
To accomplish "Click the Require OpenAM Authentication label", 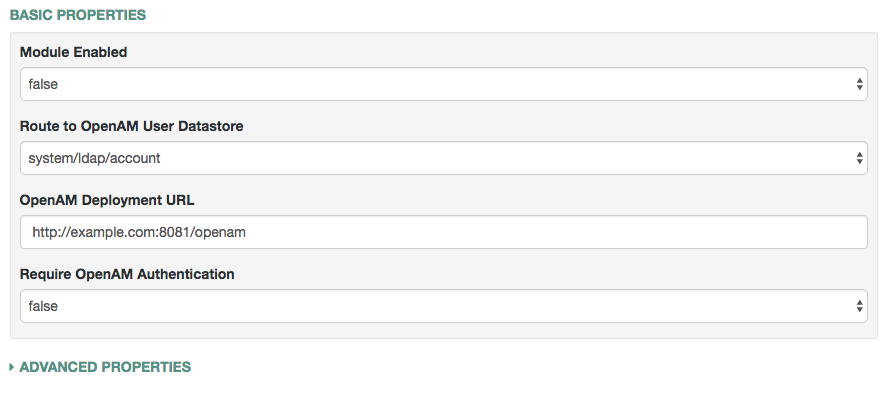I will [127, 274].
